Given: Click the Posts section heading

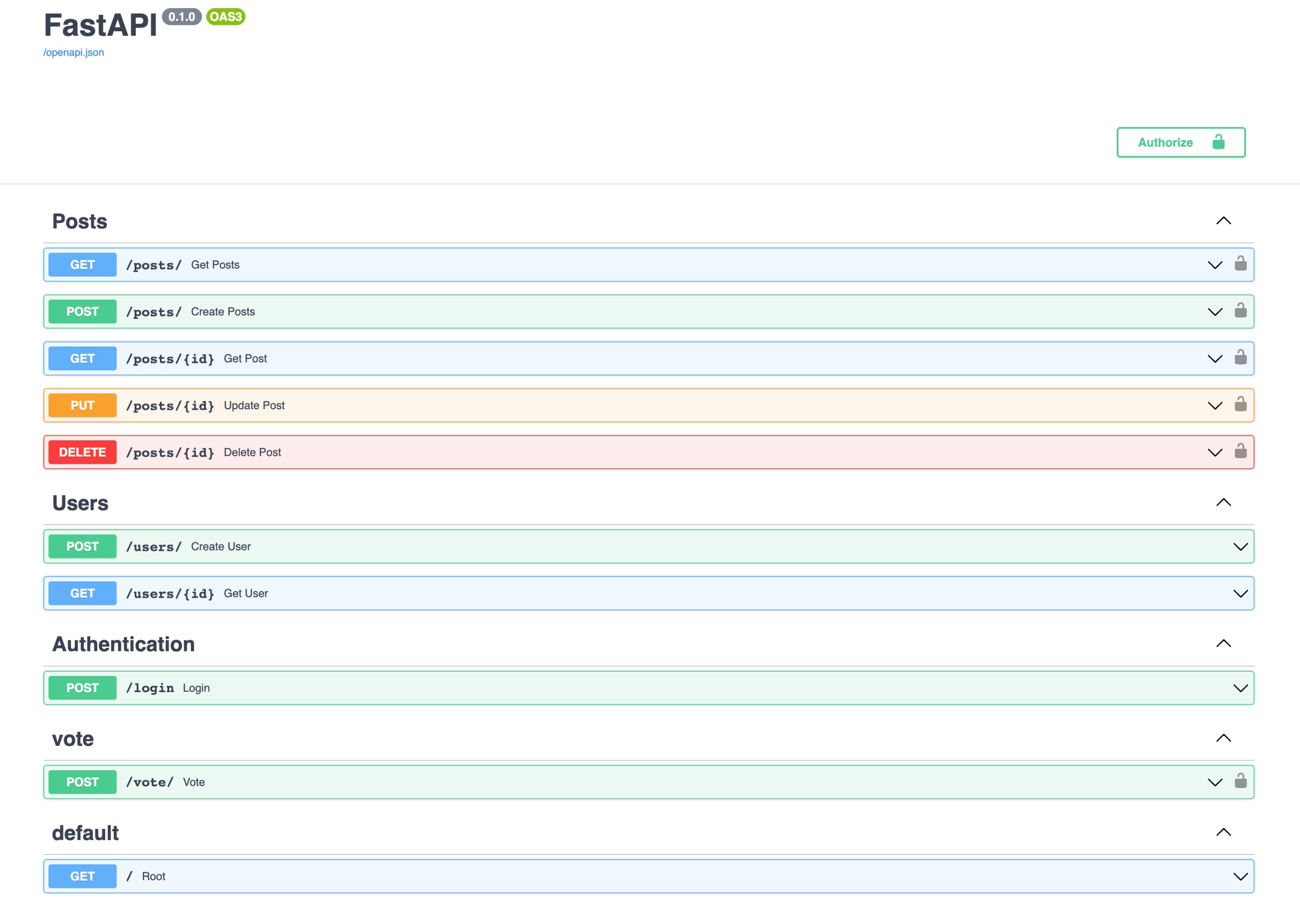Looking at the screenshot, I should [80, 222].
